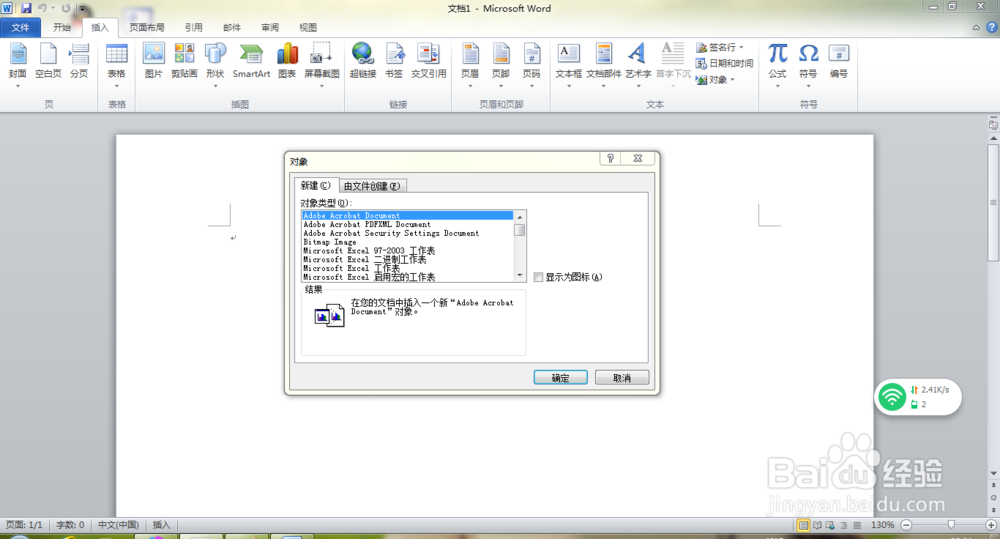Switch to the 邮件 (Mailings) tab

click(232, 27)
